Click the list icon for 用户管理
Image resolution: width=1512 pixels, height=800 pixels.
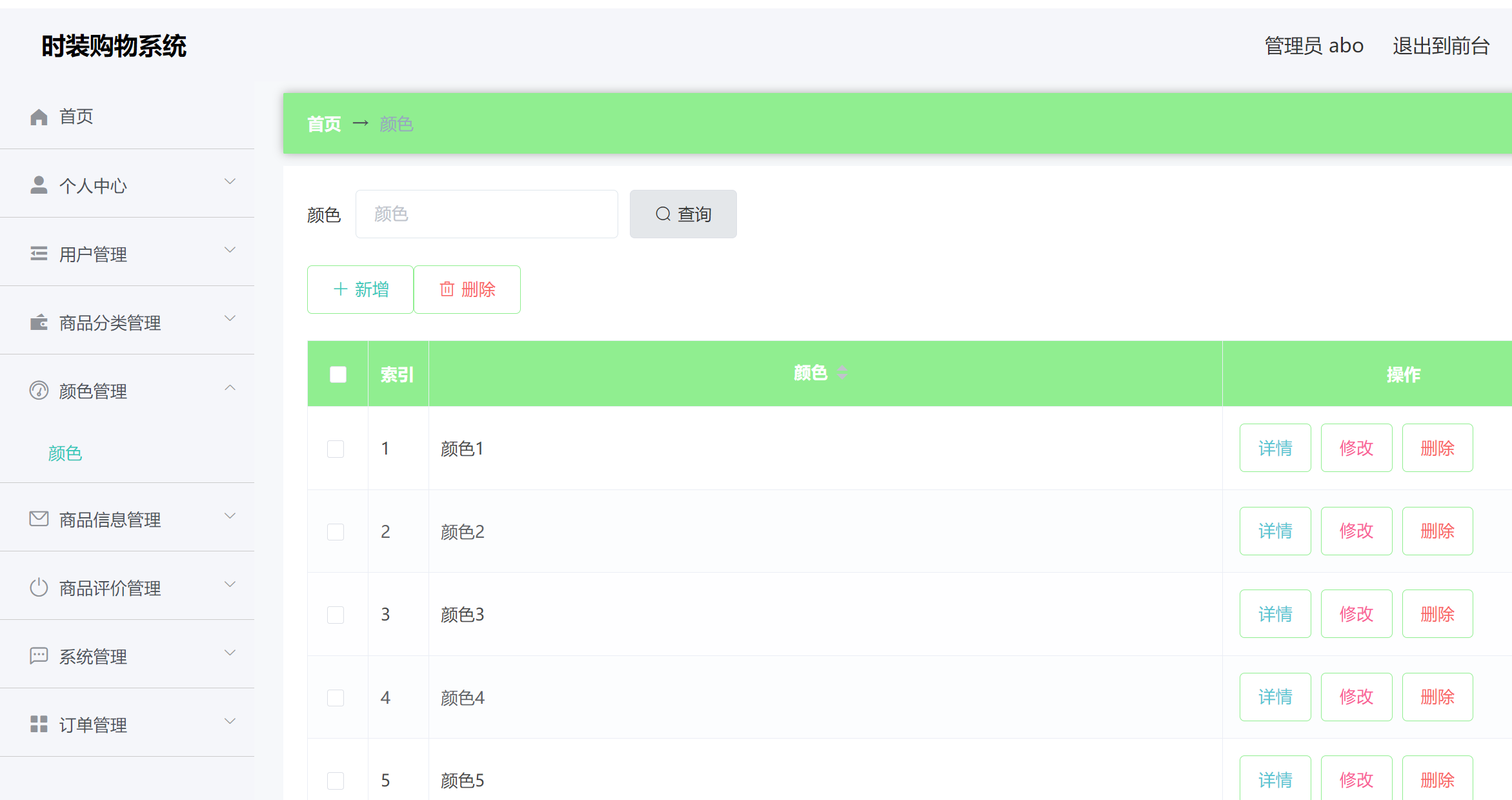tap(39, 254)
